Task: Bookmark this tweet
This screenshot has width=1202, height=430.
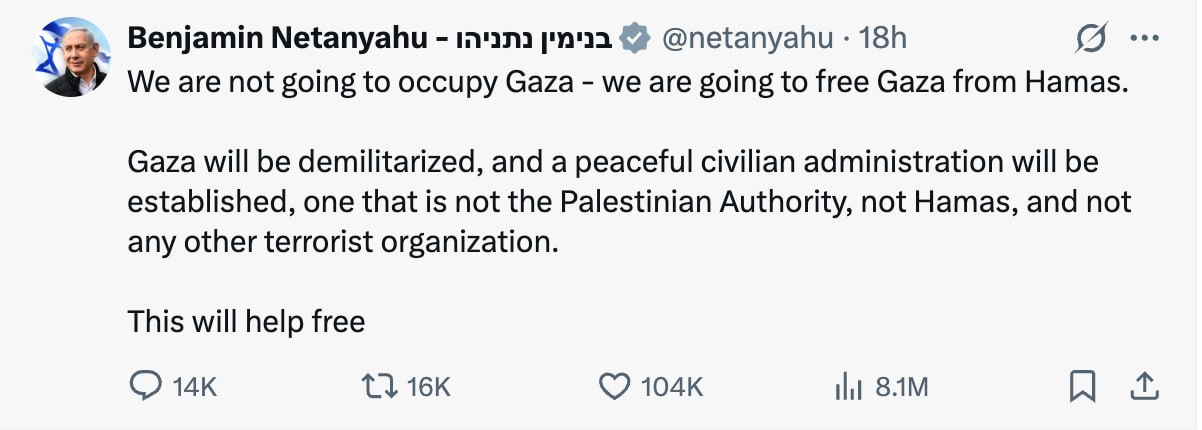Action: coord(1083,386)
